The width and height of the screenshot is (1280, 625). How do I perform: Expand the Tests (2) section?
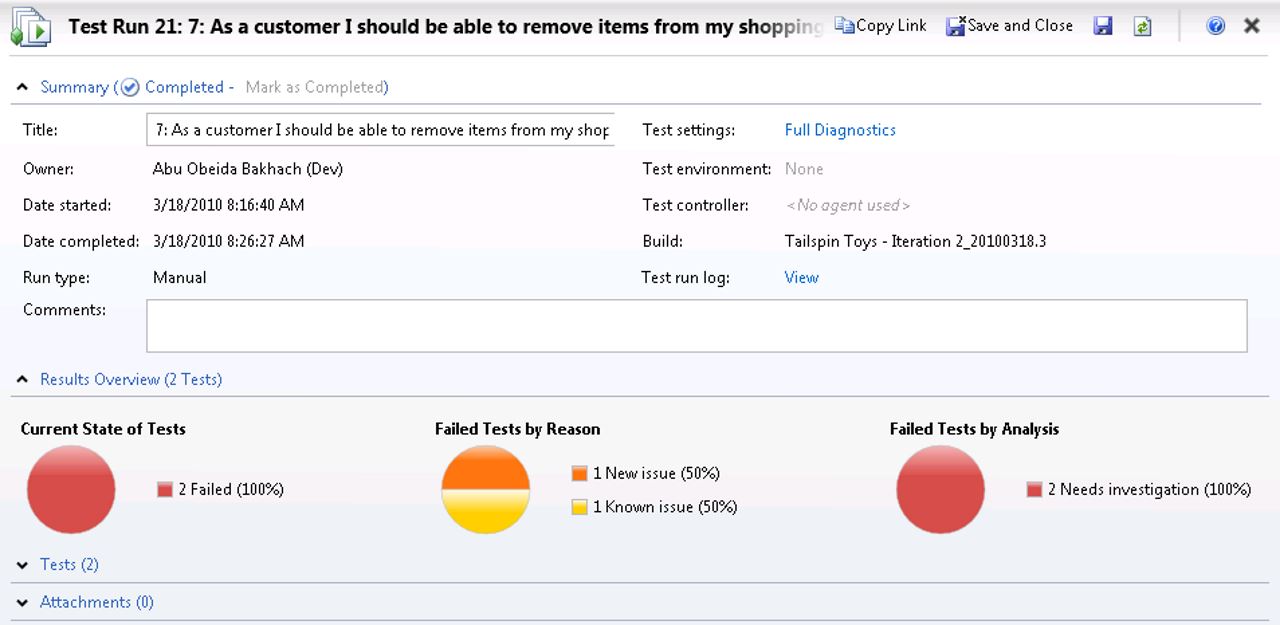[x=23, y=565]
